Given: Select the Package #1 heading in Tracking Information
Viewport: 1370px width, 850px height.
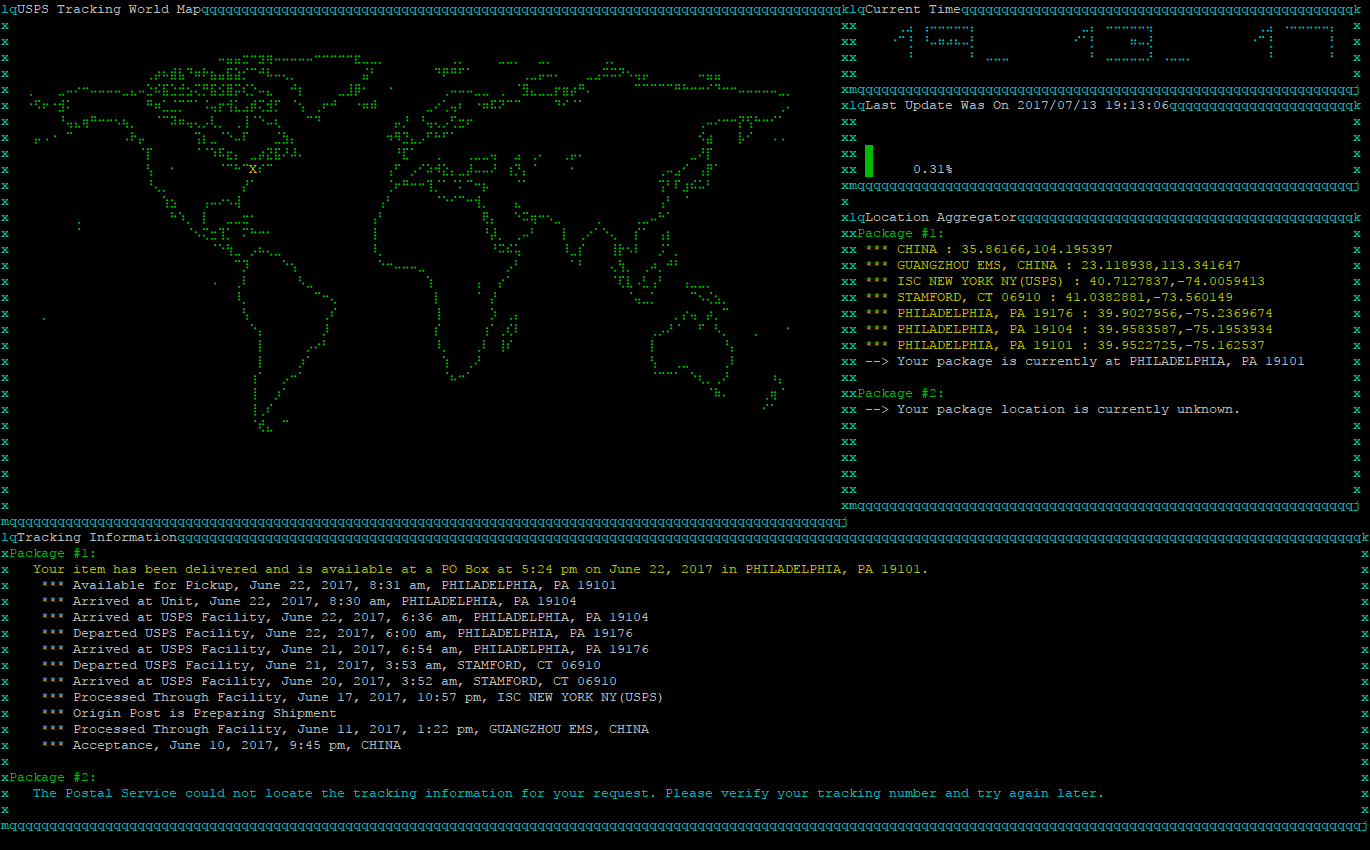Looking at the screenshot, I should 53,553.
